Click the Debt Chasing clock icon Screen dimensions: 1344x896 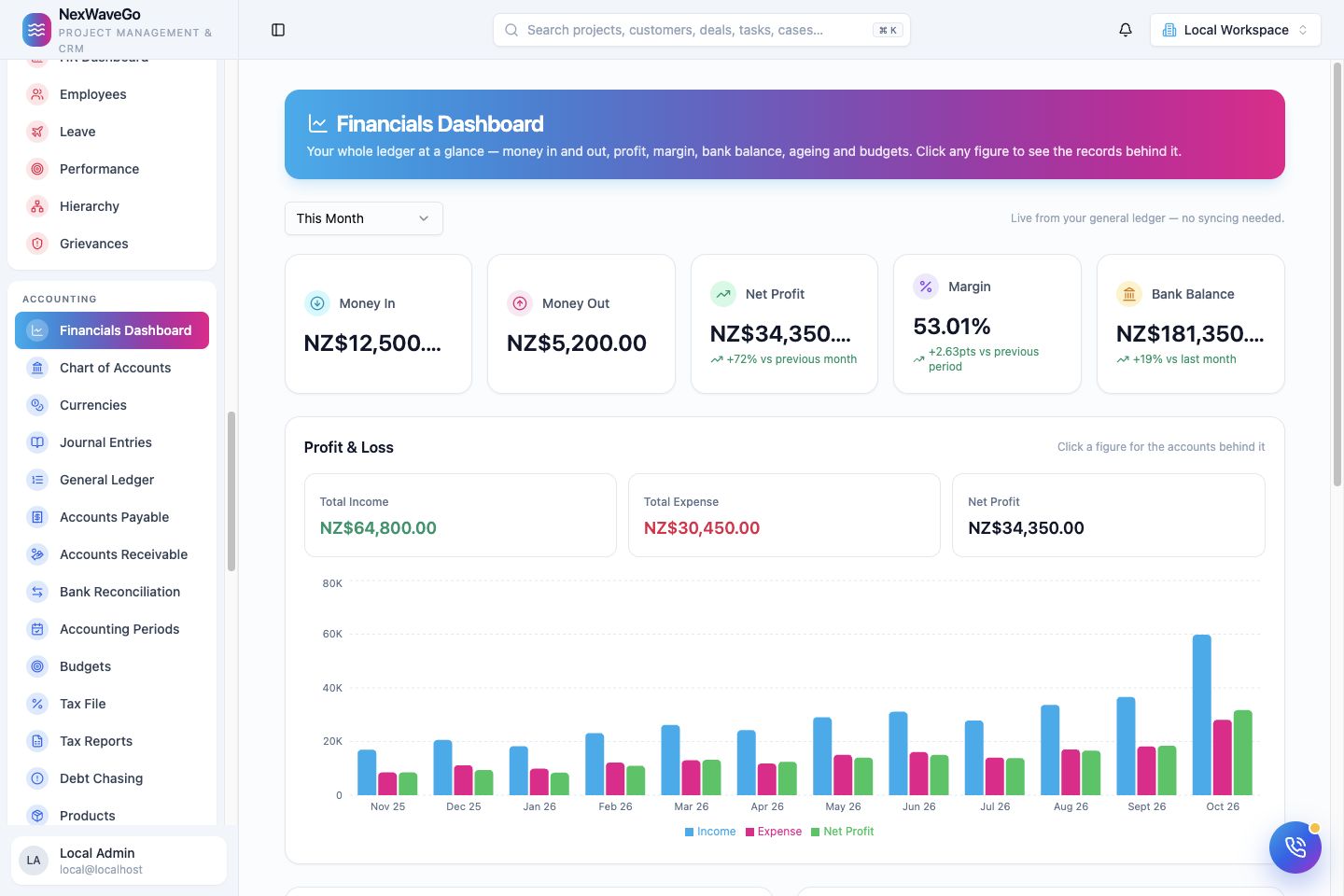[x=37, y=778]
